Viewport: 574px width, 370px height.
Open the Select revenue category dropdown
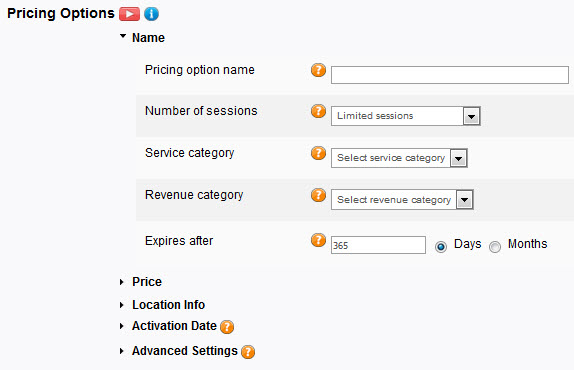click(402, 199)
